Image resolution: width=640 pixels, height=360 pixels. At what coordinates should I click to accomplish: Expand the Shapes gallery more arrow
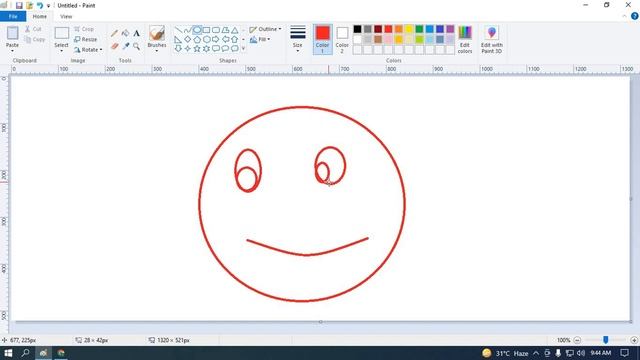(243, 49)
